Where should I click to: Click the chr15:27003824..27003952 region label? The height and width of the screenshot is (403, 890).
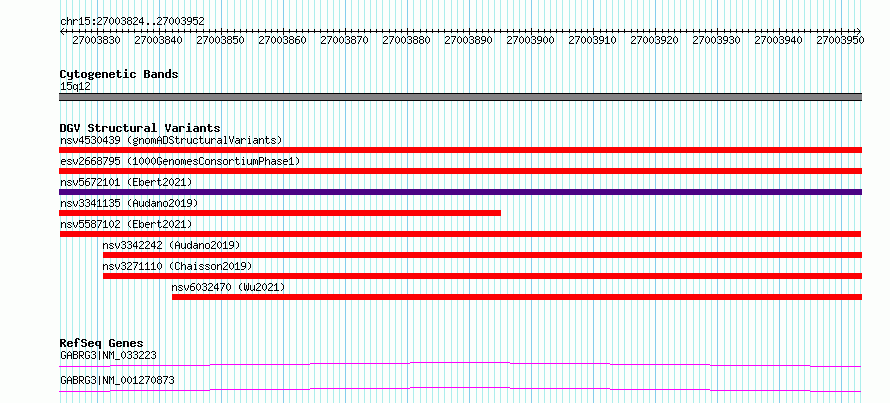(132, 21)
